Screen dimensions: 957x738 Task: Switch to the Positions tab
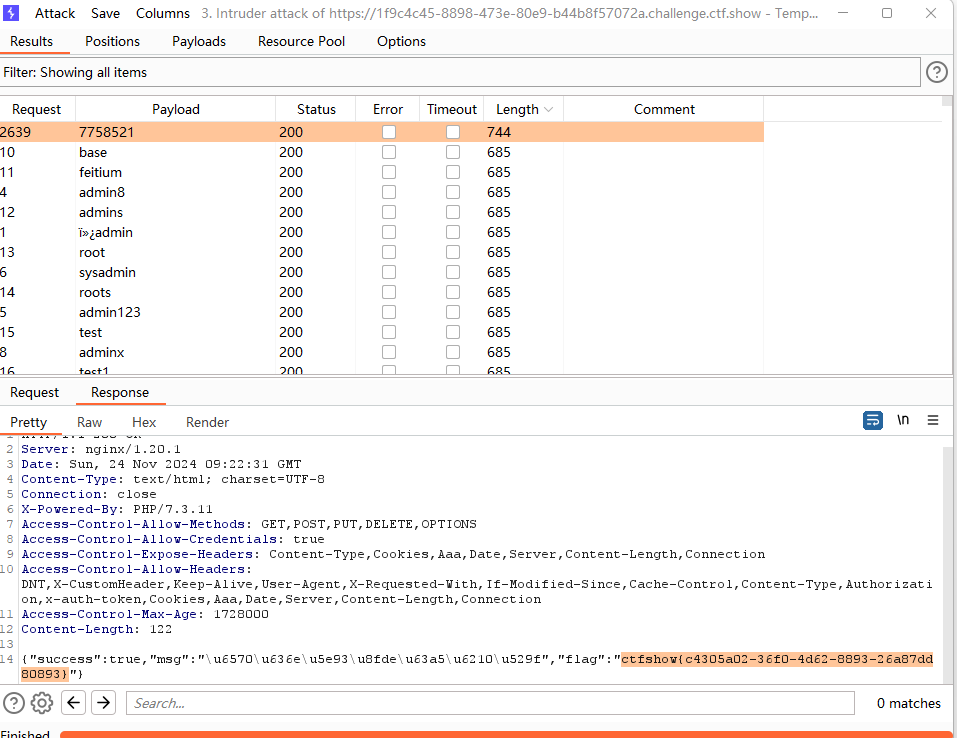pyautogui.click(x=112, y=42)
